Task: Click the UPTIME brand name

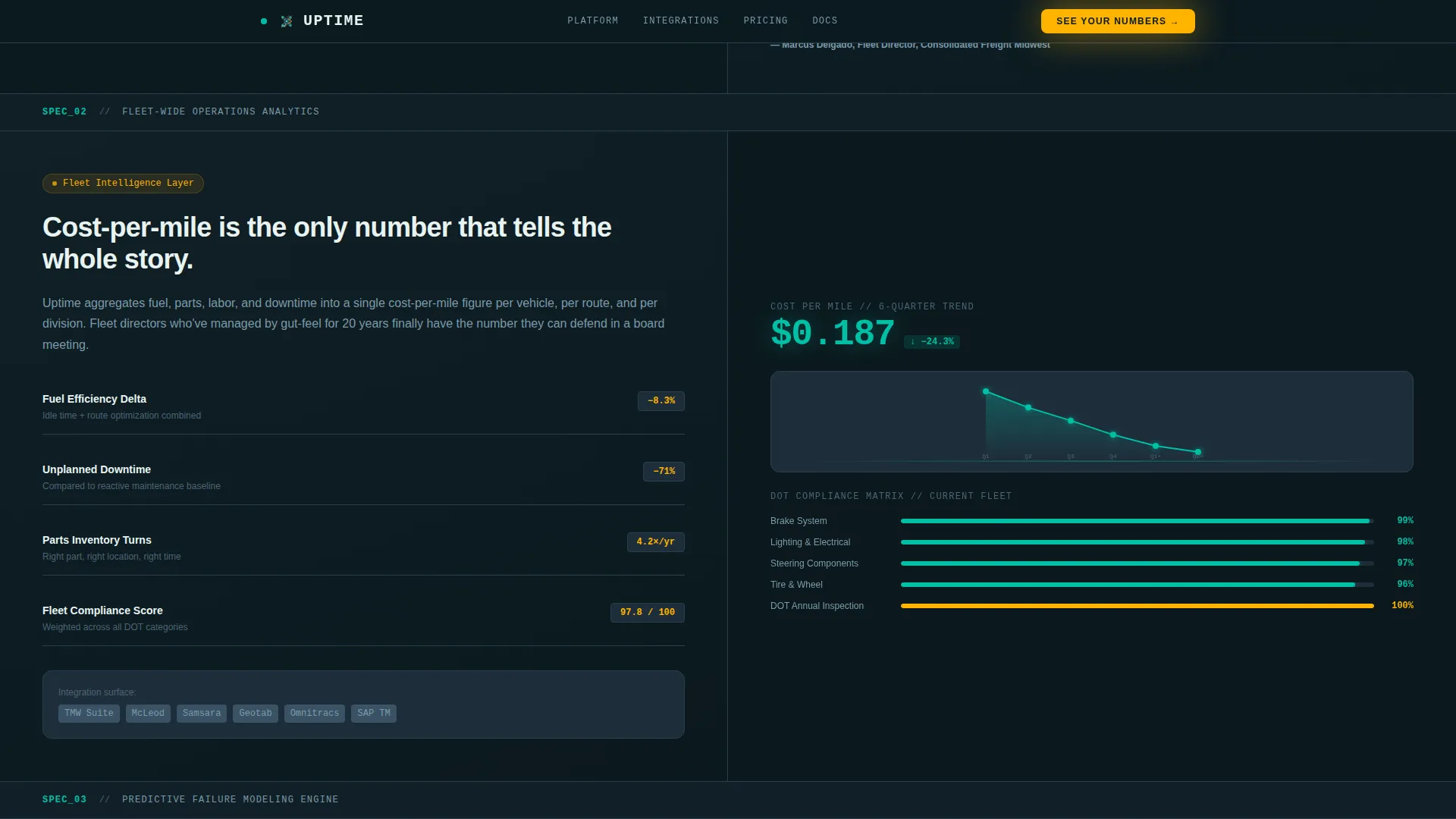Action: pos(334,21)
